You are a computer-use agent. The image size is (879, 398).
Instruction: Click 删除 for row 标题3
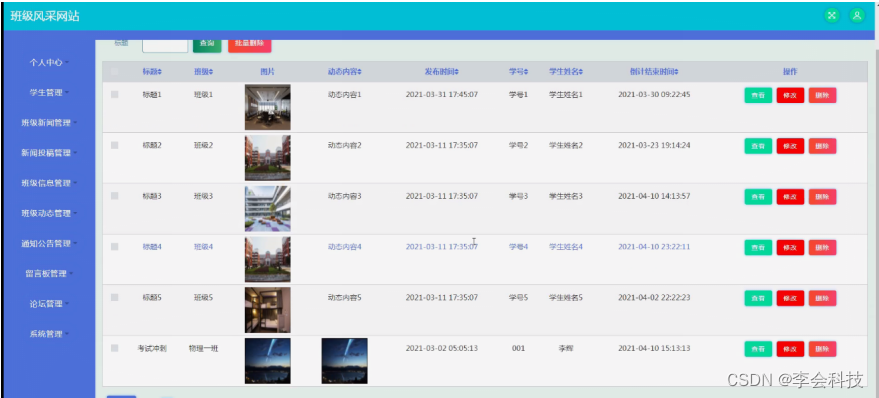(822, 197)
